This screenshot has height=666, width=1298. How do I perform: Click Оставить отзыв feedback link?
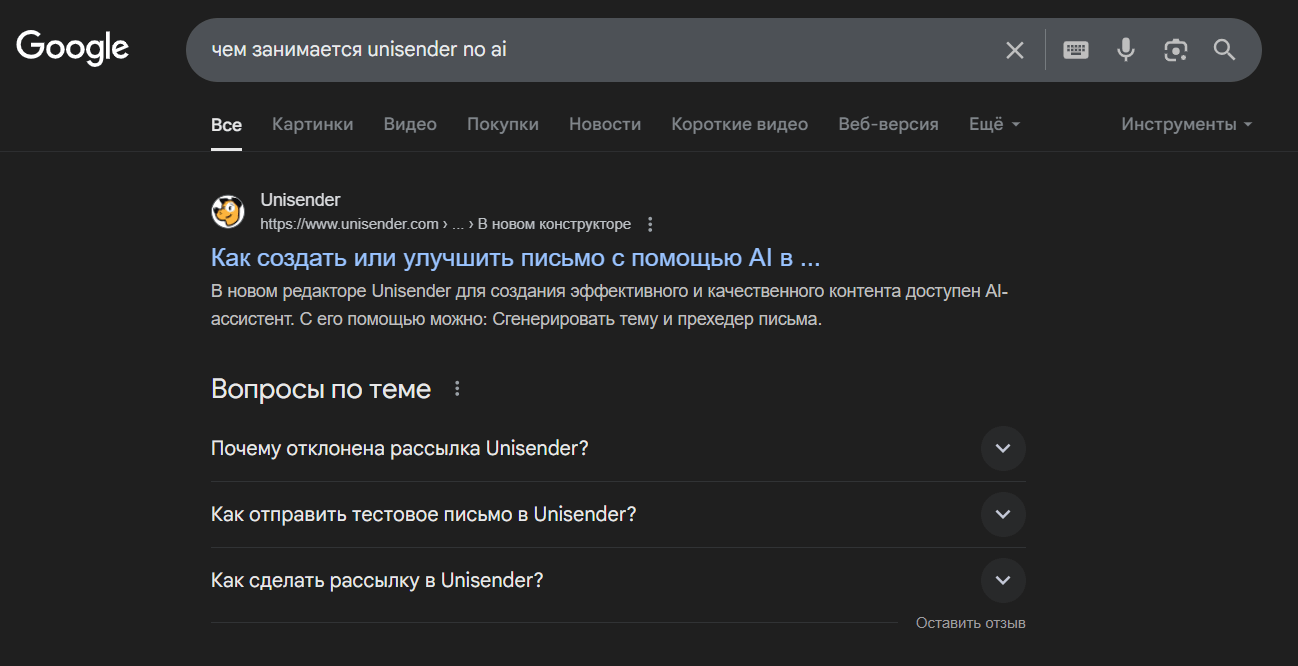coord(971,623)
